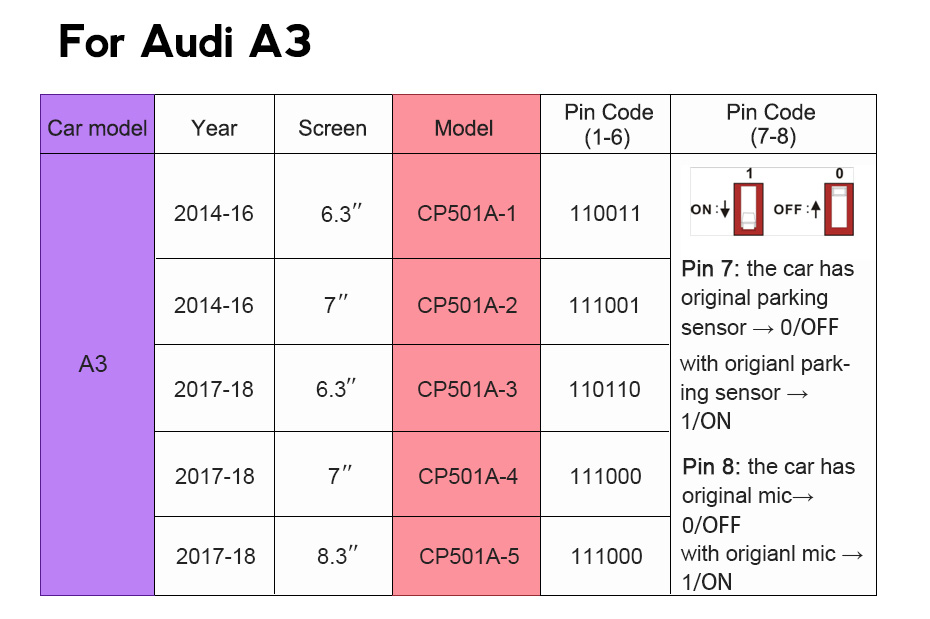Click the OFF DIP switch icon
Screen dimensions: 930x619
(x=839, y=209)
